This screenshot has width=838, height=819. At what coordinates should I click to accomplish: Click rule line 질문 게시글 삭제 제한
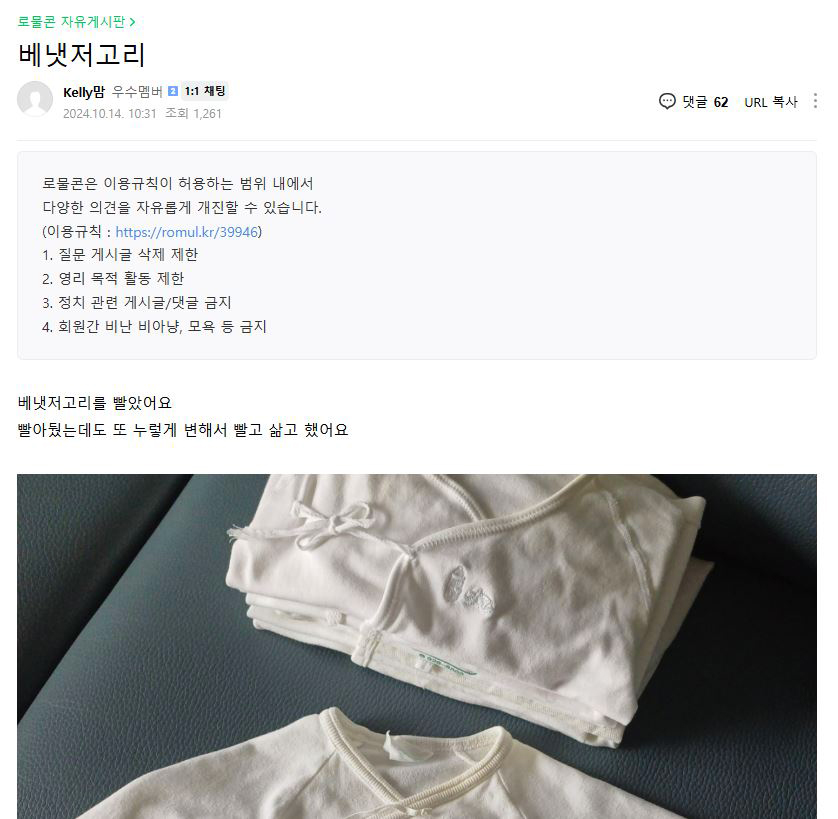120,255
